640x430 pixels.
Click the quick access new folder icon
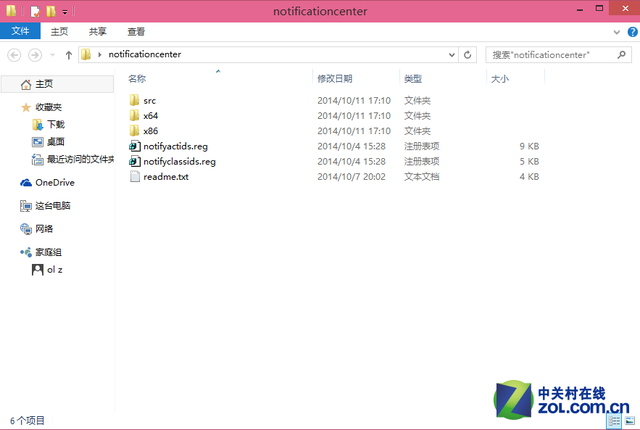coord(51,11)
